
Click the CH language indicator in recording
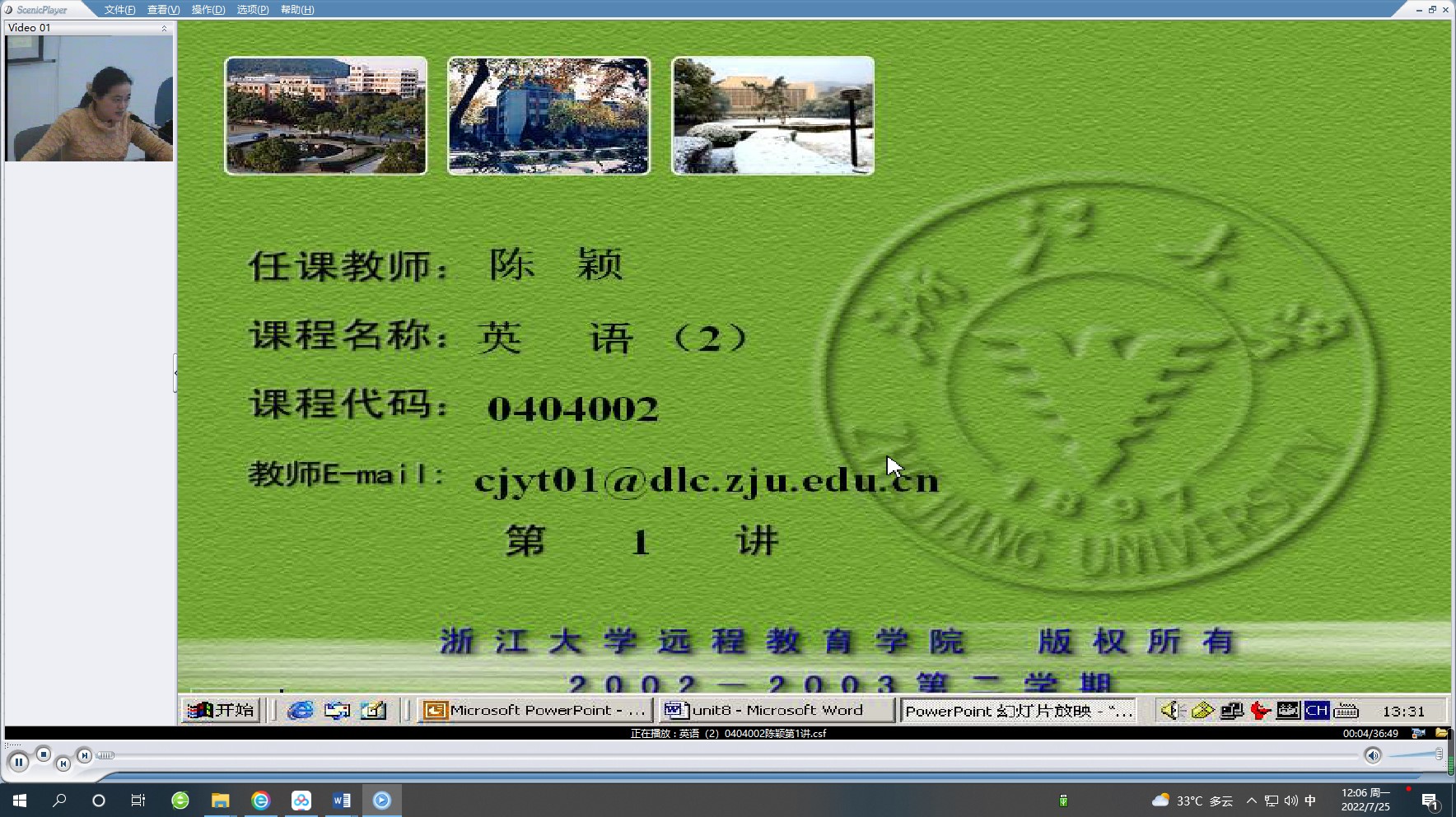coord(1316,710)
